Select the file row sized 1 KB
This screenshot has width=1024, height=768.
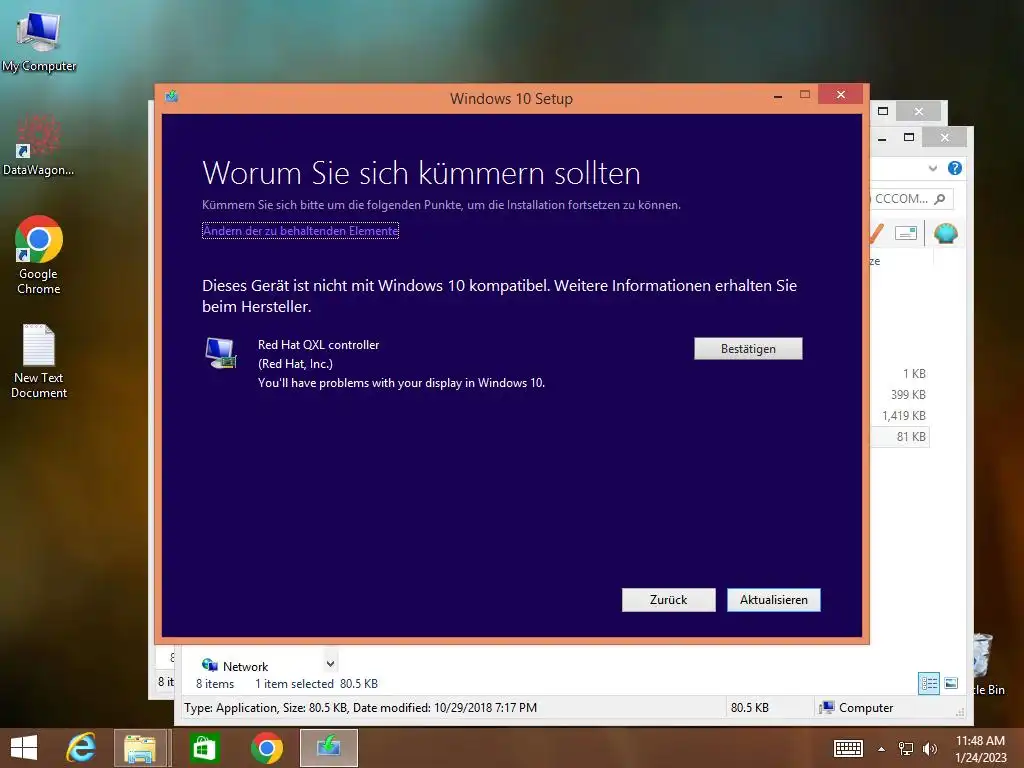tap(900, 374)
